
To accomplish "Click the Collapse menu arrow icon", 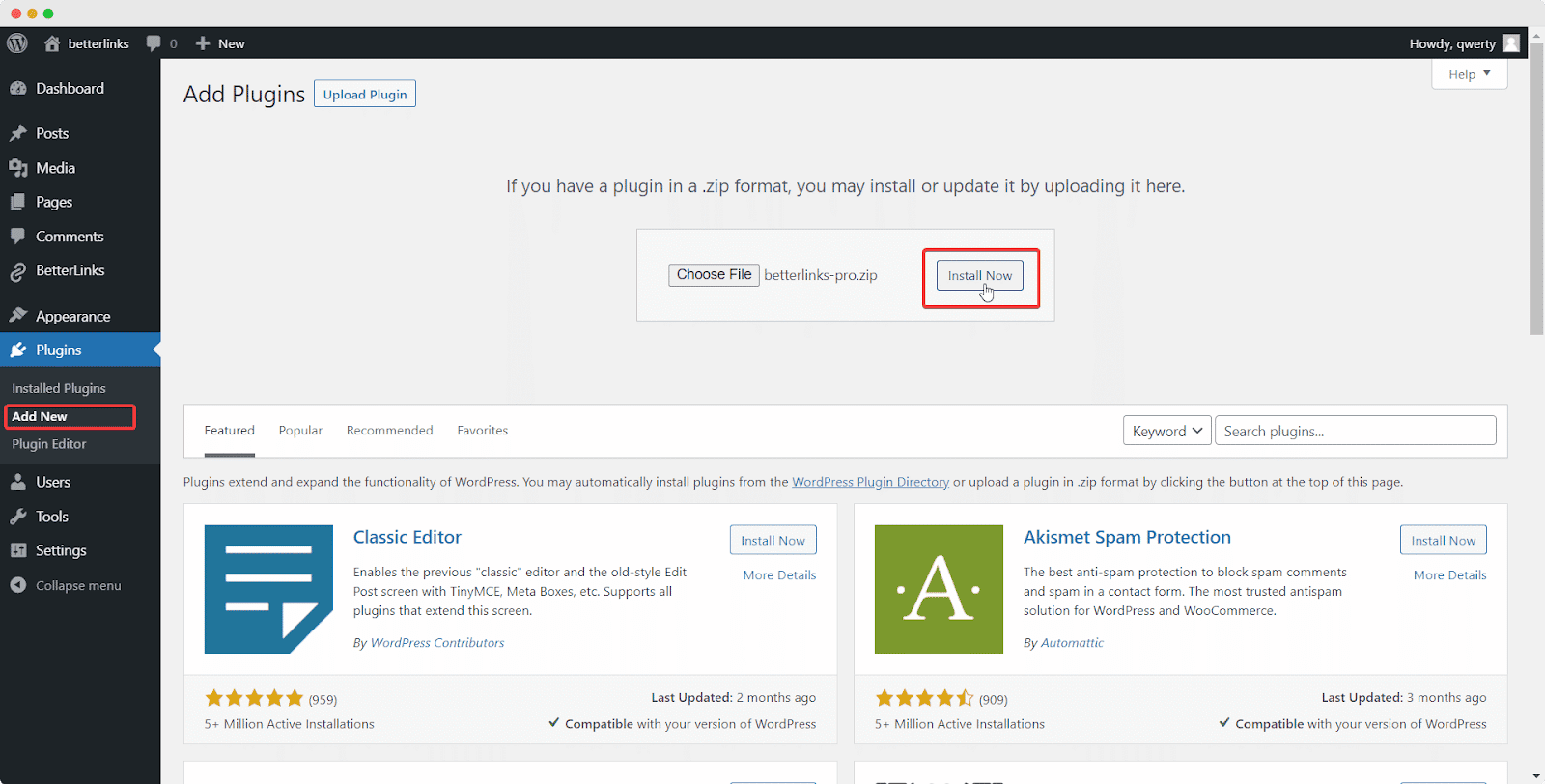I will (x=18, y=585).
